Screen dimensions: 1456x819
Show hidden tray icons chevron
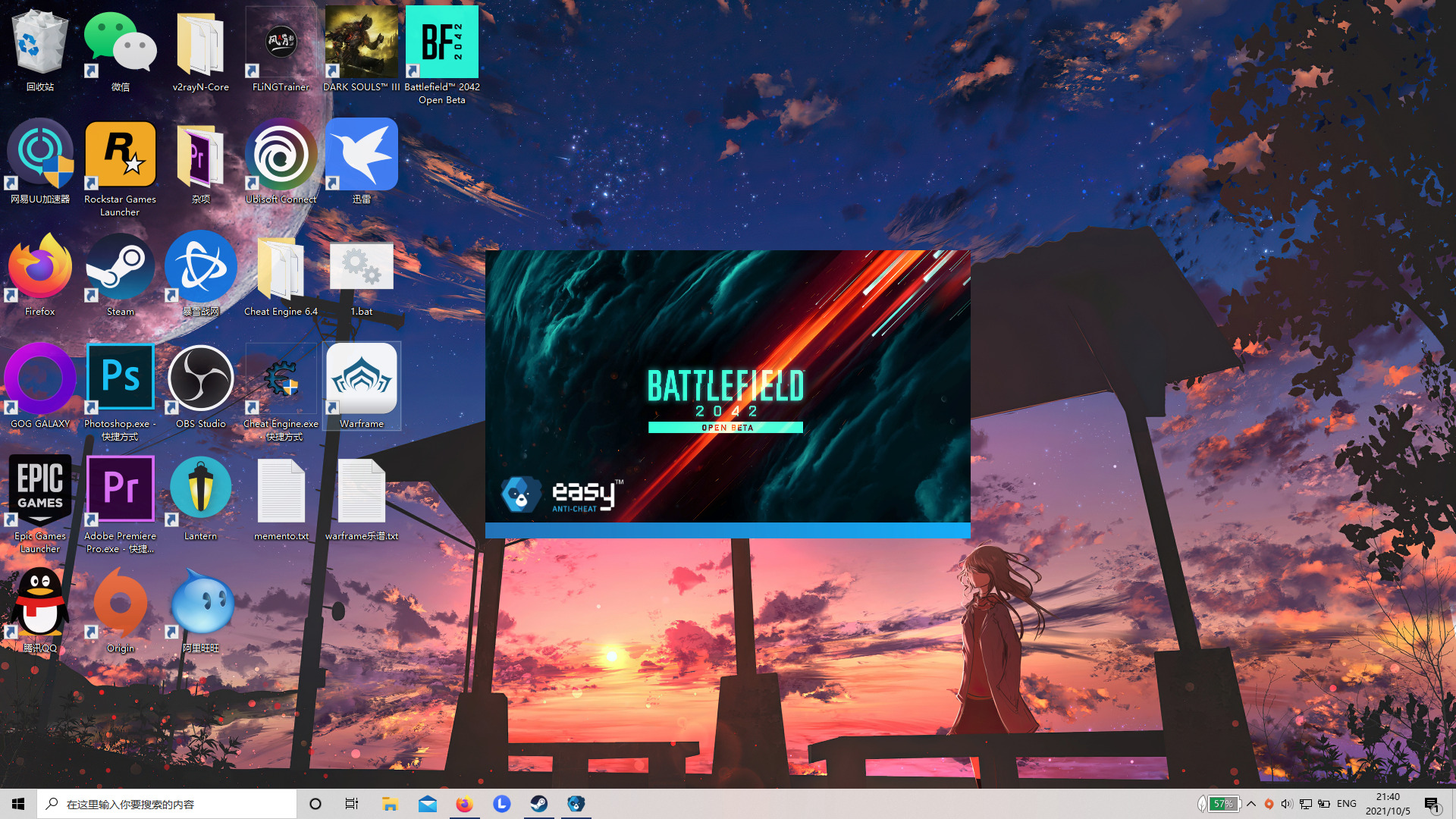click(1251, 804)
